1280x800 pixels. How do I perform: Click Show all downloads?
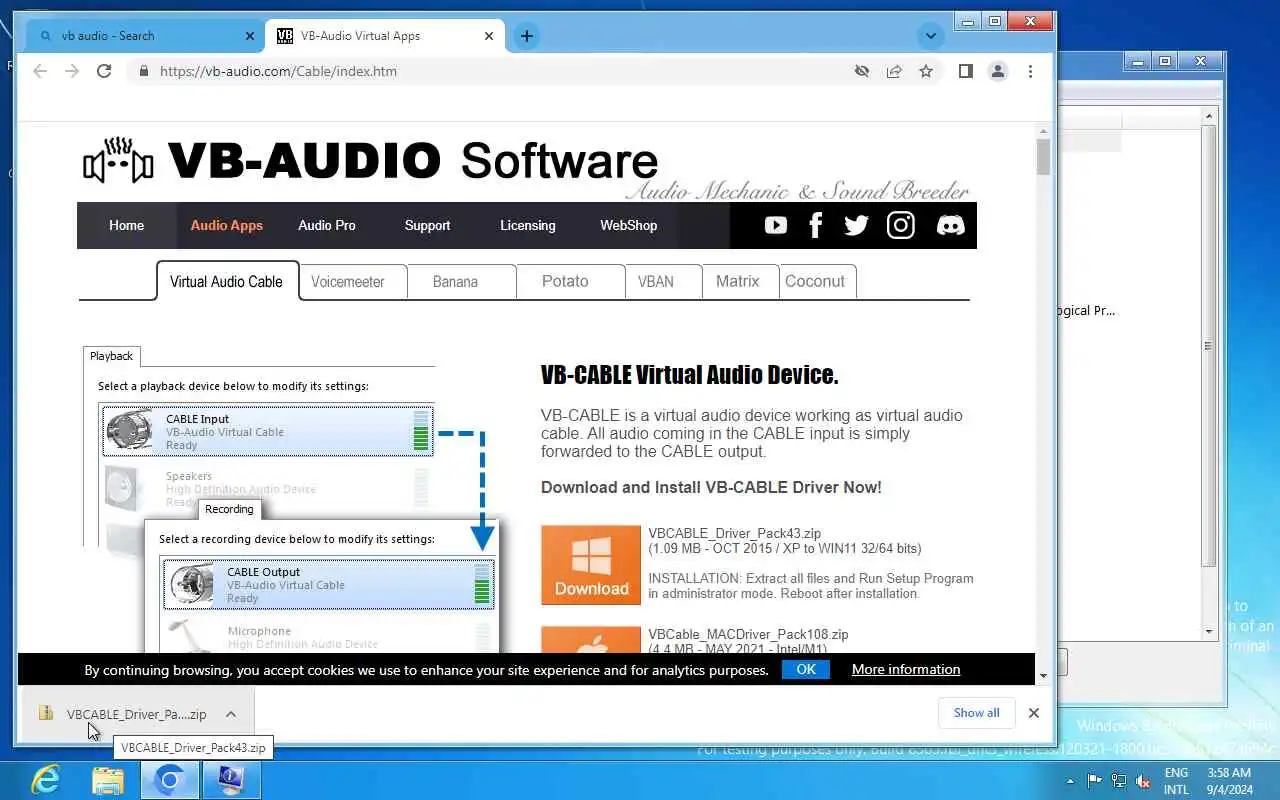(x=976, y=713)
